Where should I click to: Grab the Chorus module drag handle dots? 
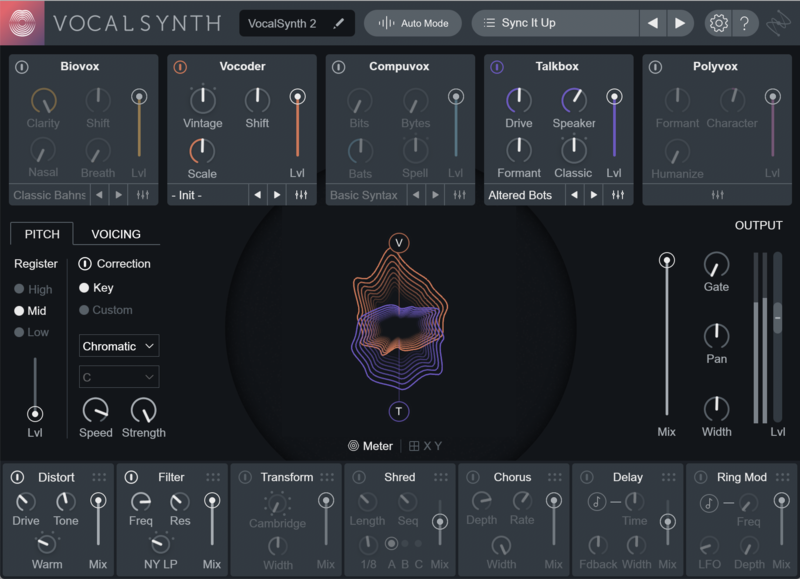(x=555, y=477)
